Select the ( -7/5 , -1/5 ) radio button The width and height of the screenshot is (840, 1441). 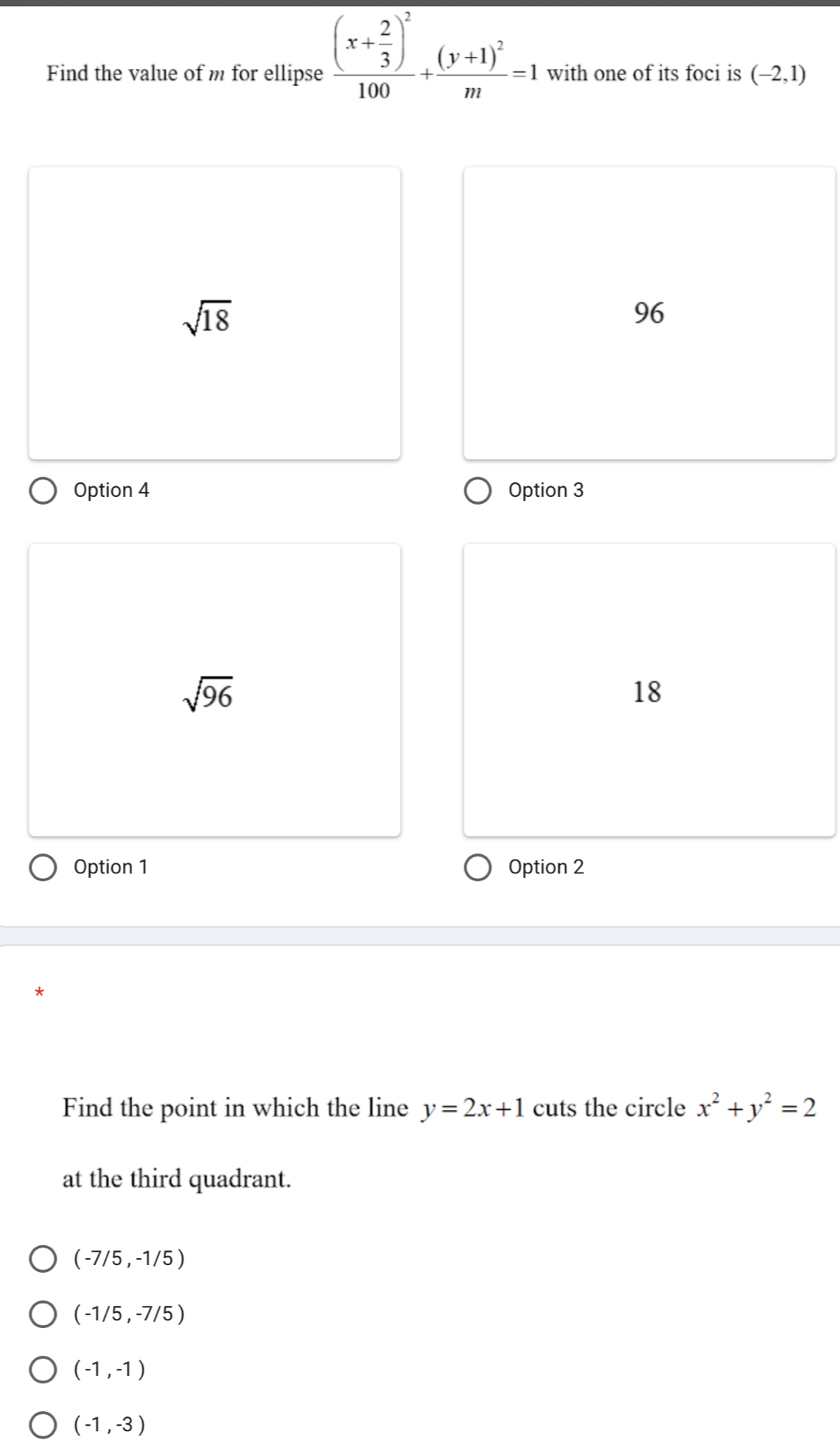[43, 1259]
